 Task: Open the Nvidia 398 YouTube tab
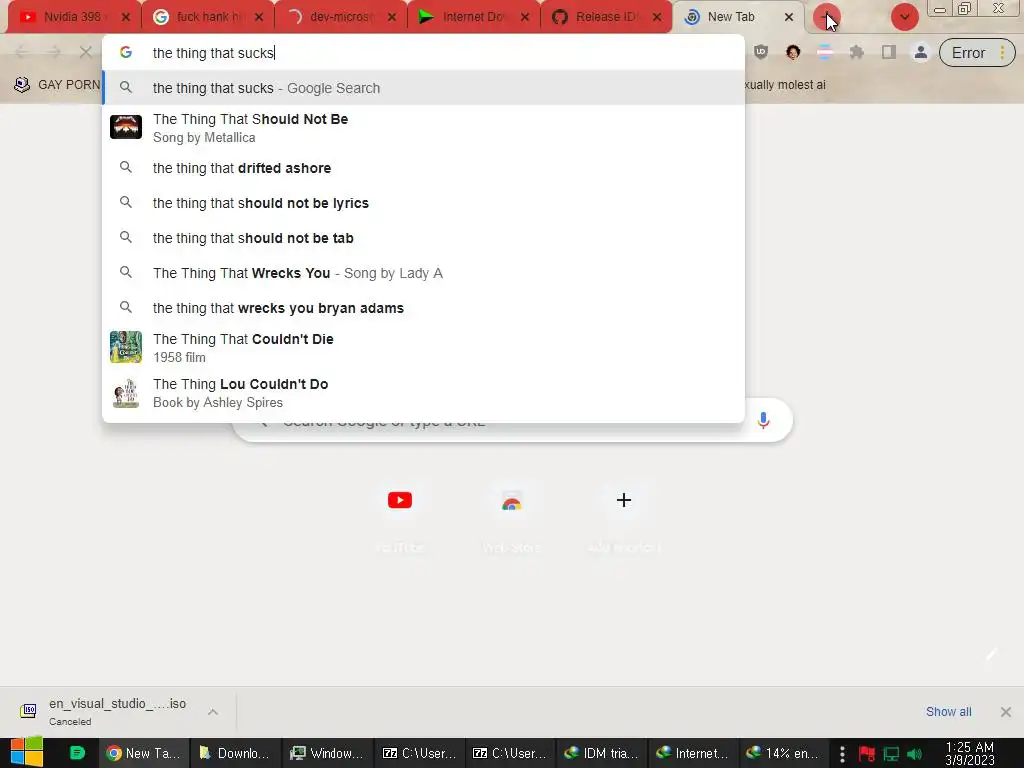pos(72,17)
